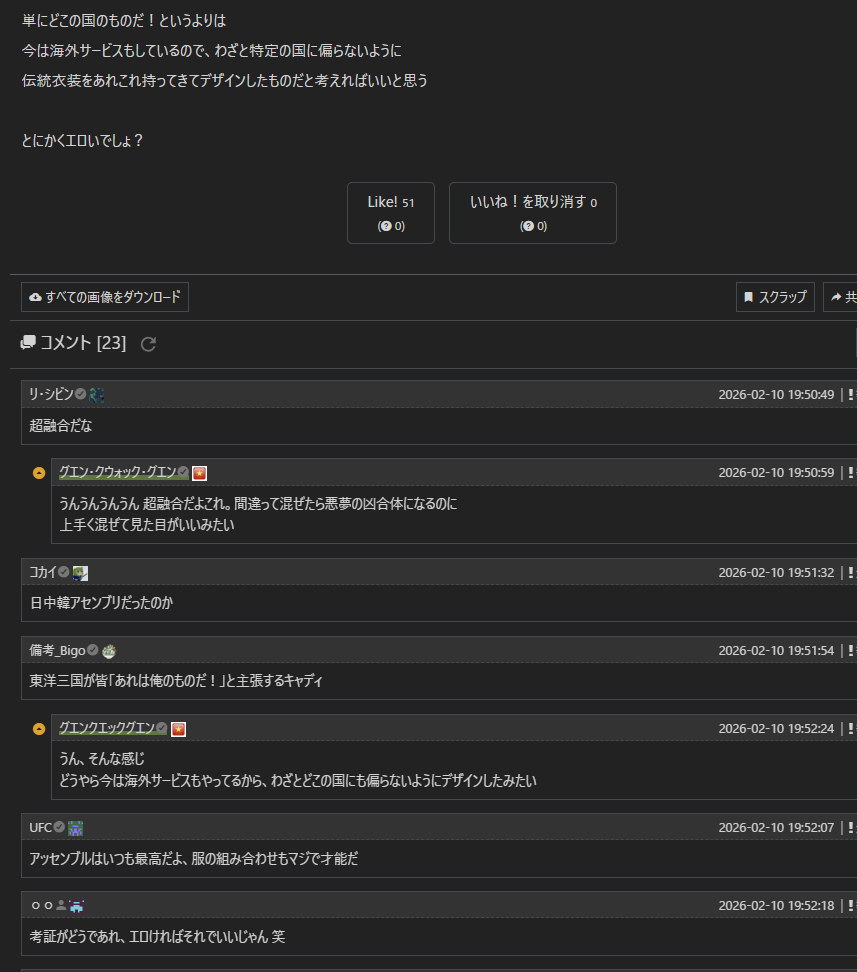The width and height of the screenshot is (857, 972).
Task: Open the グエン・クウォック・グエン username link
Action: [x=117, y=472]
